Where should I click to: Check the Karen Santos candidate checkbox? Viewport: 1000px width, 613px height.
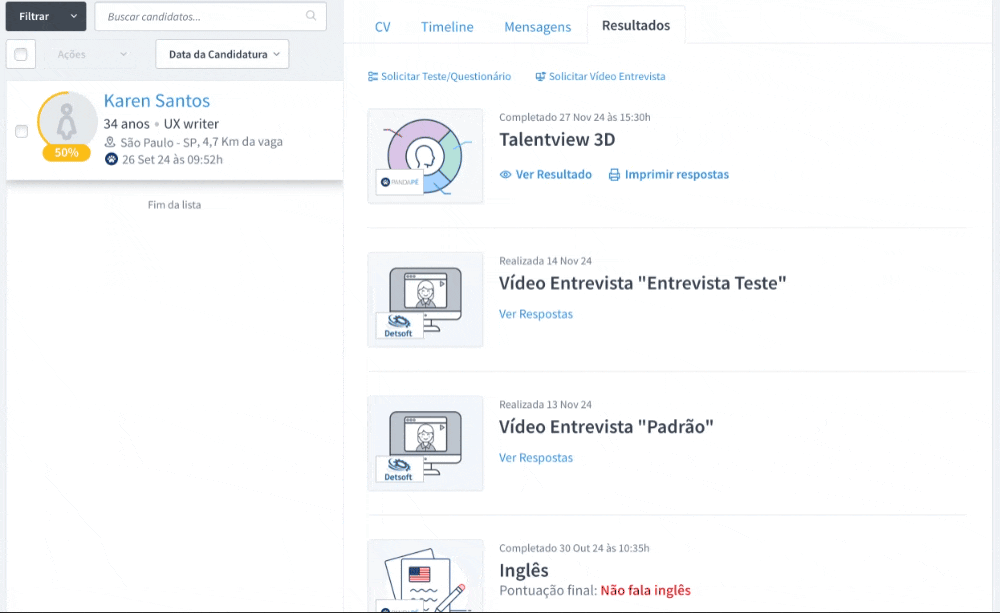(22, 132)
